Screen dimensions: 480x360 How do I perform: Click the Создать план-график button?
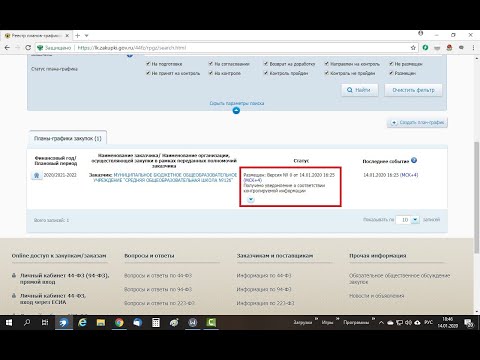417,122
